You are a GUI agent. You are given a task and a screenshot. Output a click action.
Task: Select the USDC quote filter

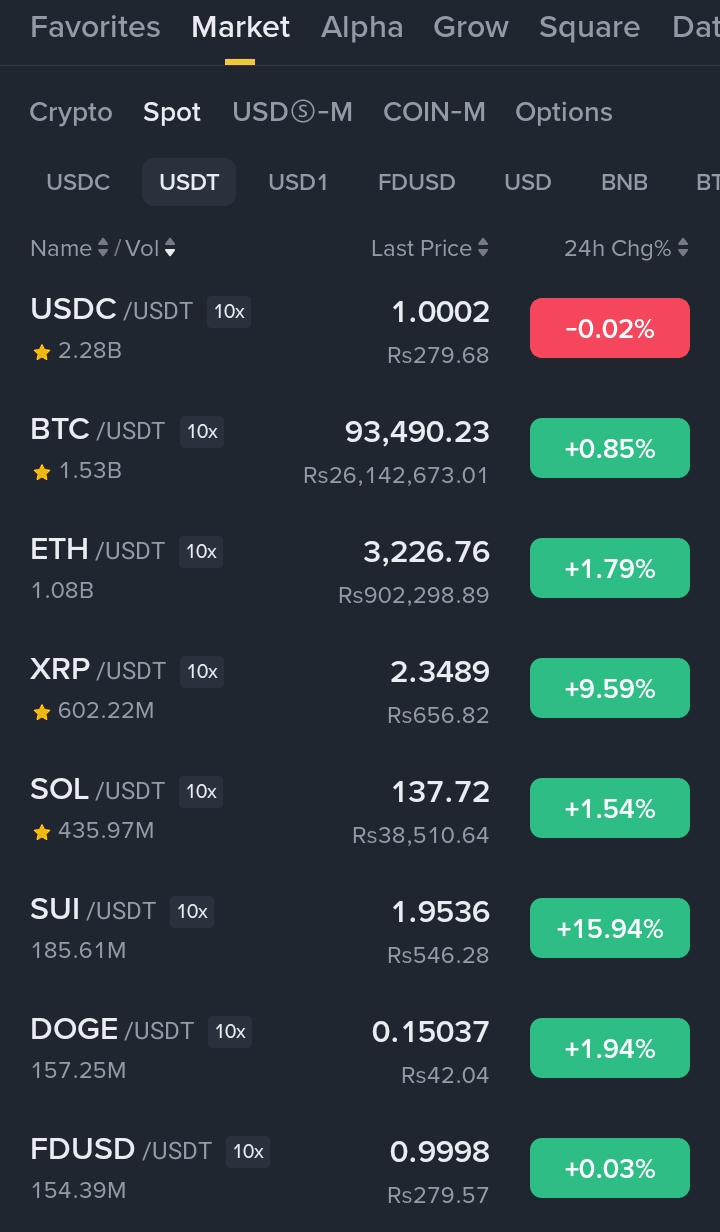tap(78, 182)
